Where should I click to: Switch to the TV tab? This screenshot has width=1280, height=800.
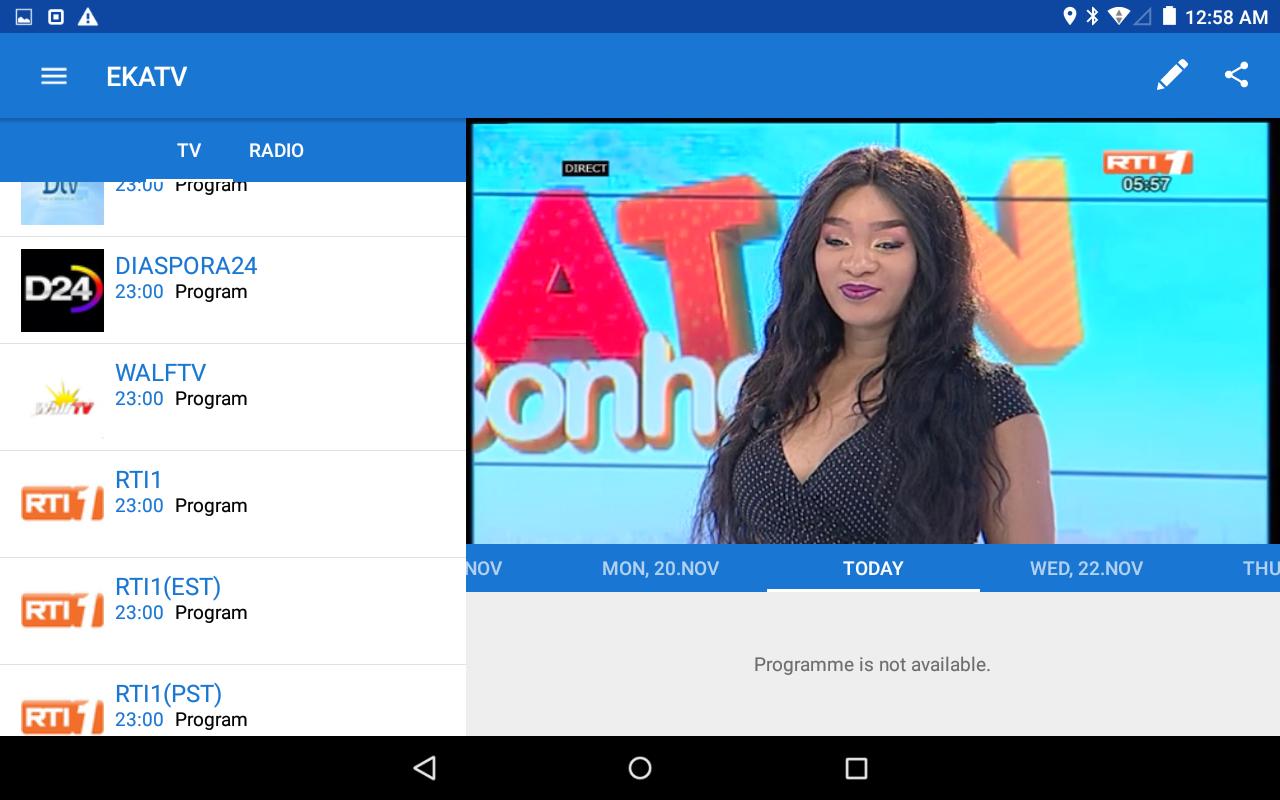(x=189, y=150)
